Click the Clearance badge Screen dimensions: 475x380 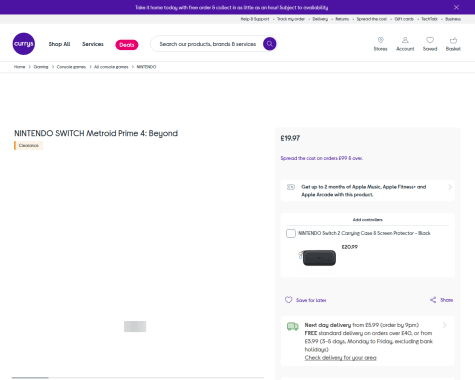[28, 146]
